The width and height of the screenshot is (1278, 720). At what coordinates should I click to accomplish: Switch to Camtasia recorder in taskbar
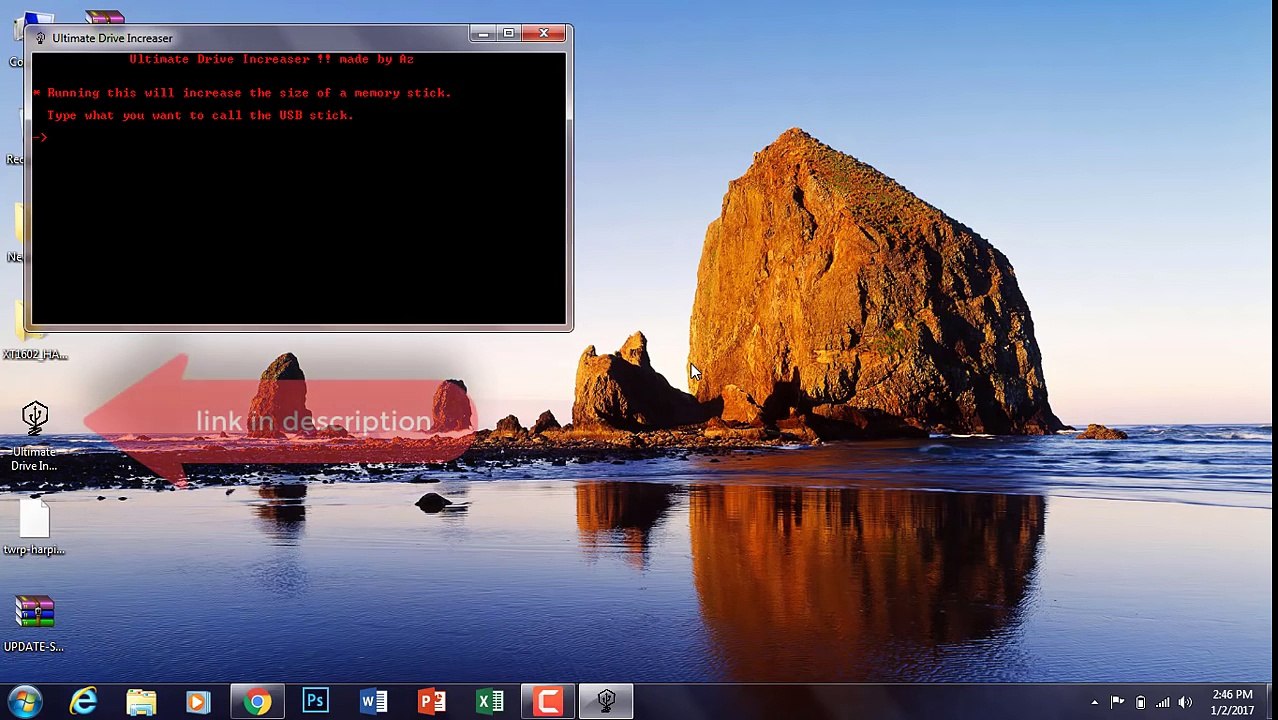[x=548, y=701]
